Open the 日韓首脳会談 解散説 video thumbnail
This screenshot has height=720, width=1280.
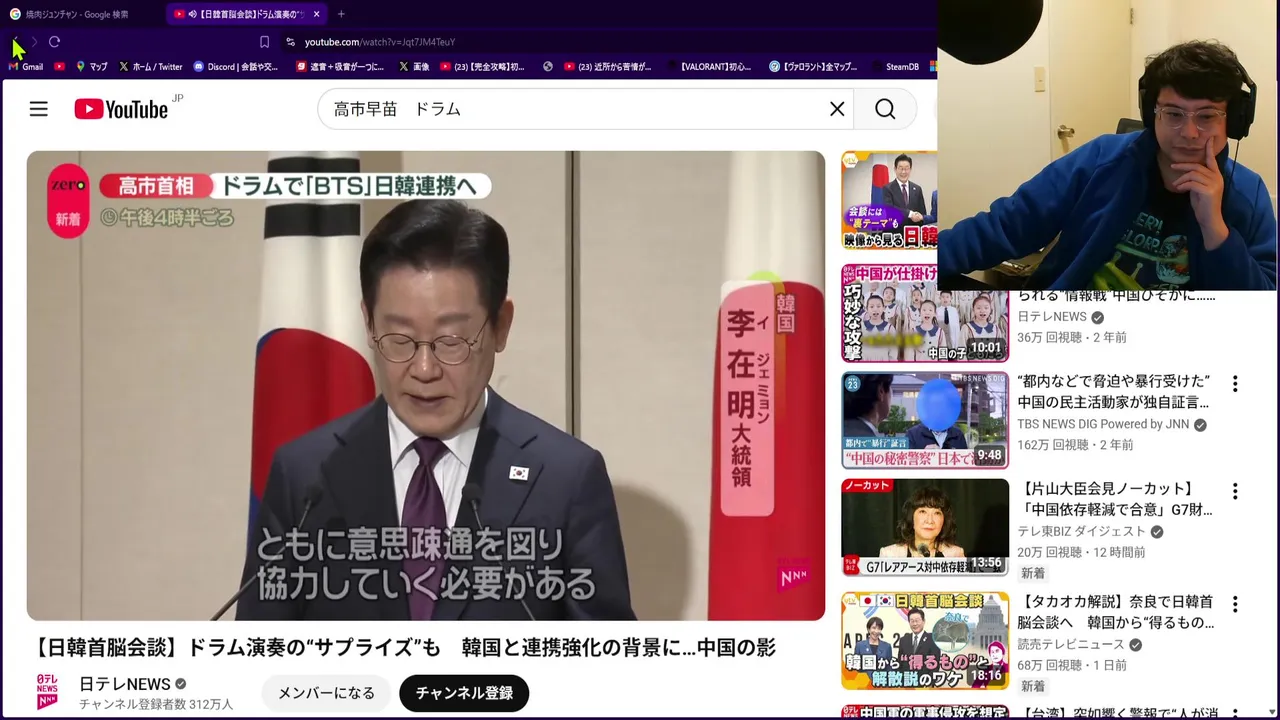(925, 640)
